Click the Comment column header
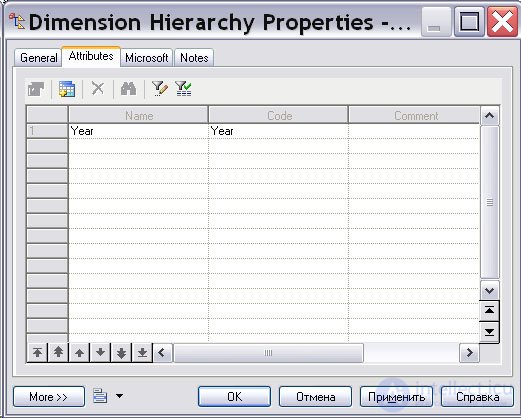 tap(414, 115)
